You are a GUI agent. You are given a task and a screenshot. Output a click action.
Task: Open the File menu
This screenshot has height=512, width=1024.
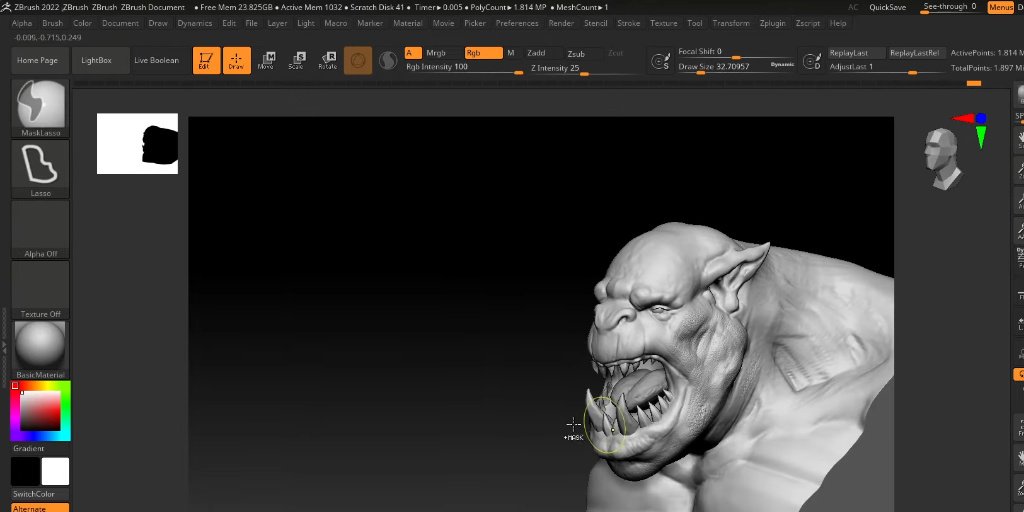pos(251,23)
